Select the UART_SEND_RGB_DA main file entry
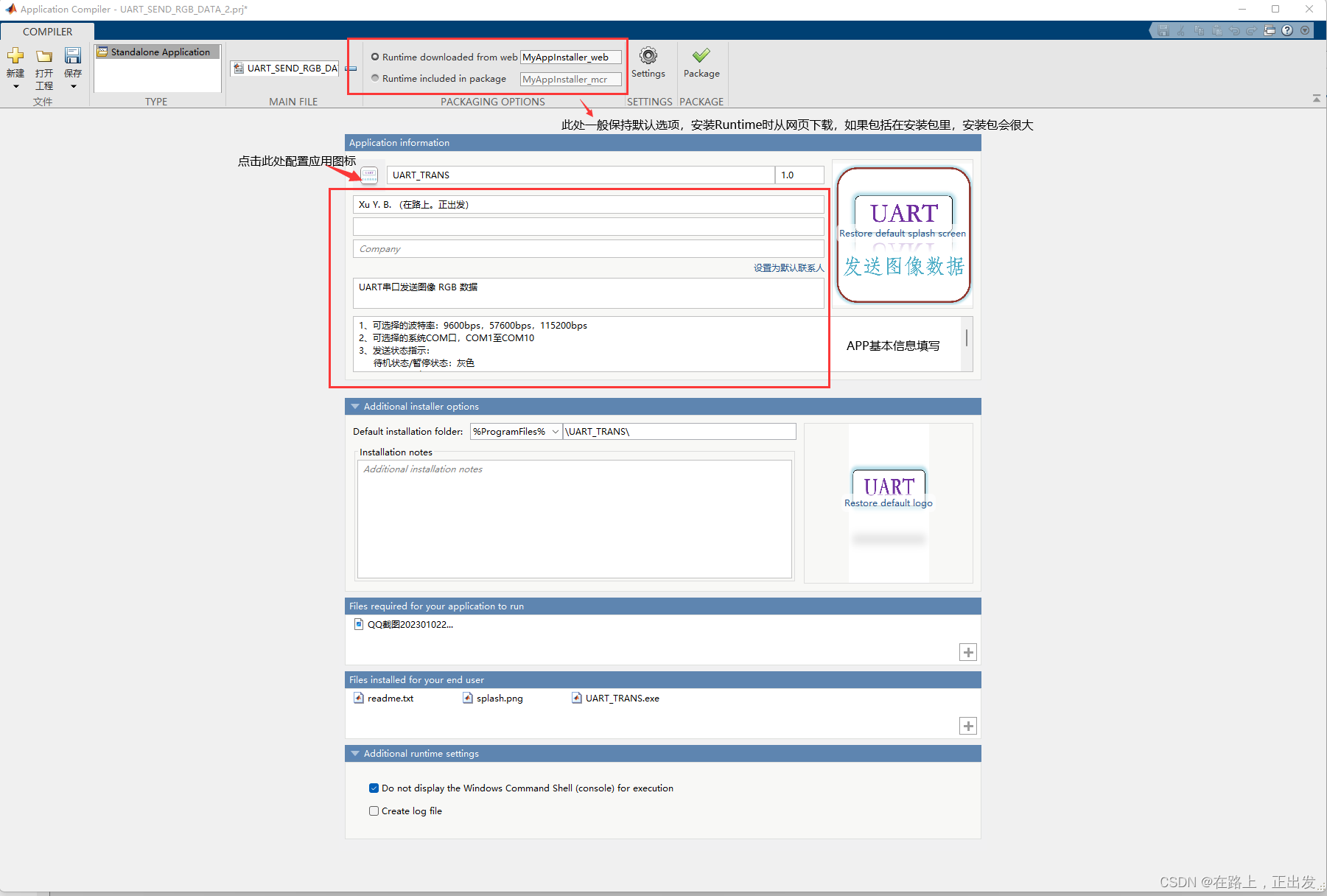1327x896 pixels. pos(286,69)
